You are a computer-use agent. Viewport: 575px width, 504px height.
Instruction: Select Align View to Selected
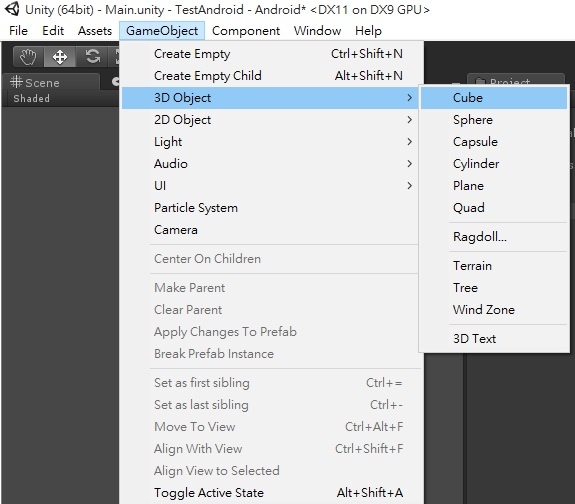[x=271, y=471]
